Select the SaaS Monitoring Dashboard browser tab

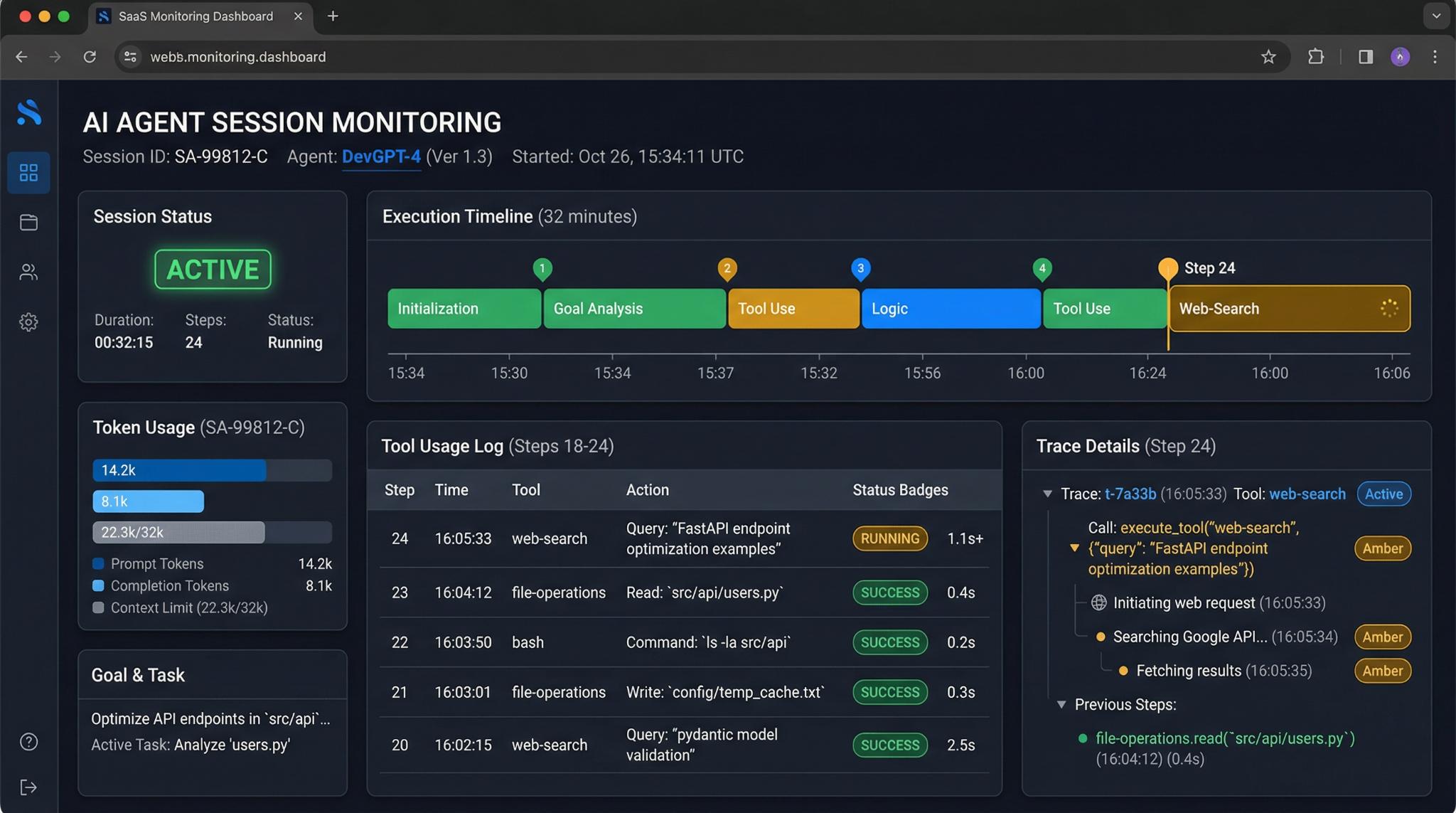pos(196,16)
